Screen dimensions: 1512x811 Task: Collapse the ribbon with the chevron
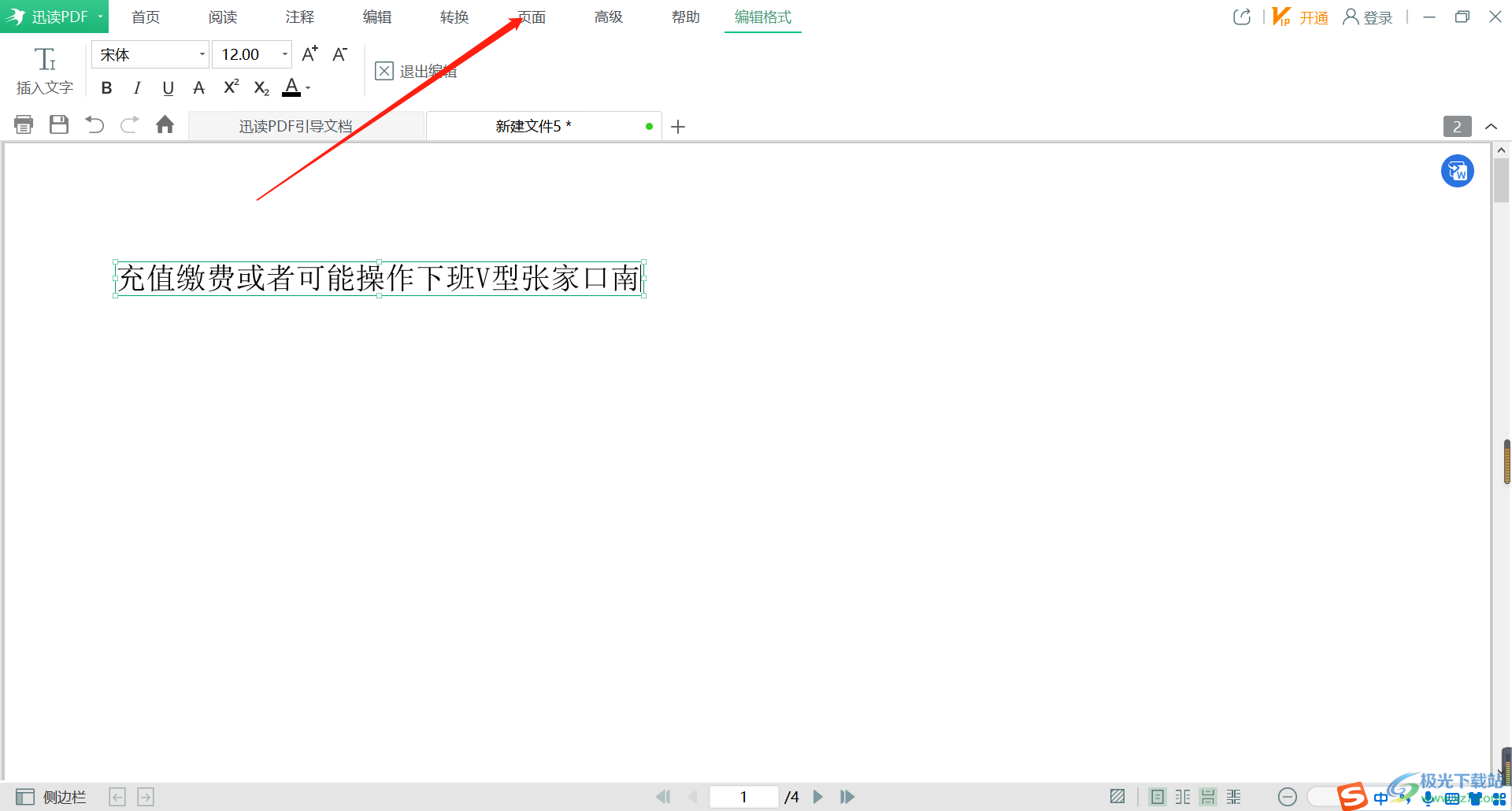[1491, 126]
